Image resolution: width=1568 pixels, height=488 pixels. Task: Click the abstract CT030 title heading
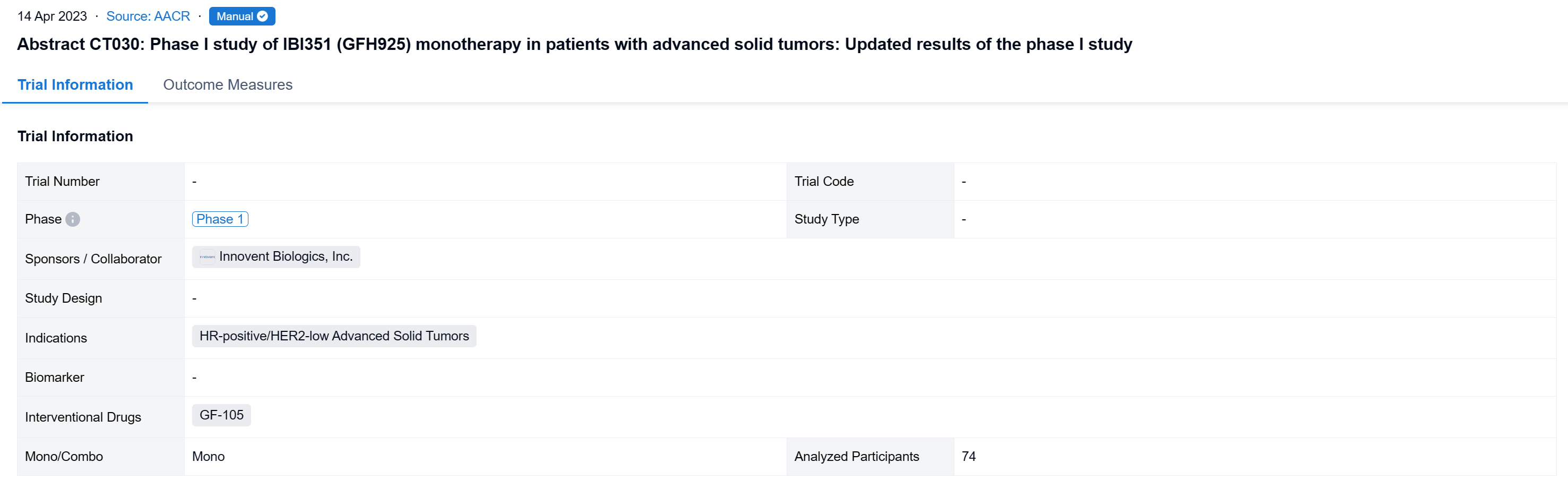[574, 45]
